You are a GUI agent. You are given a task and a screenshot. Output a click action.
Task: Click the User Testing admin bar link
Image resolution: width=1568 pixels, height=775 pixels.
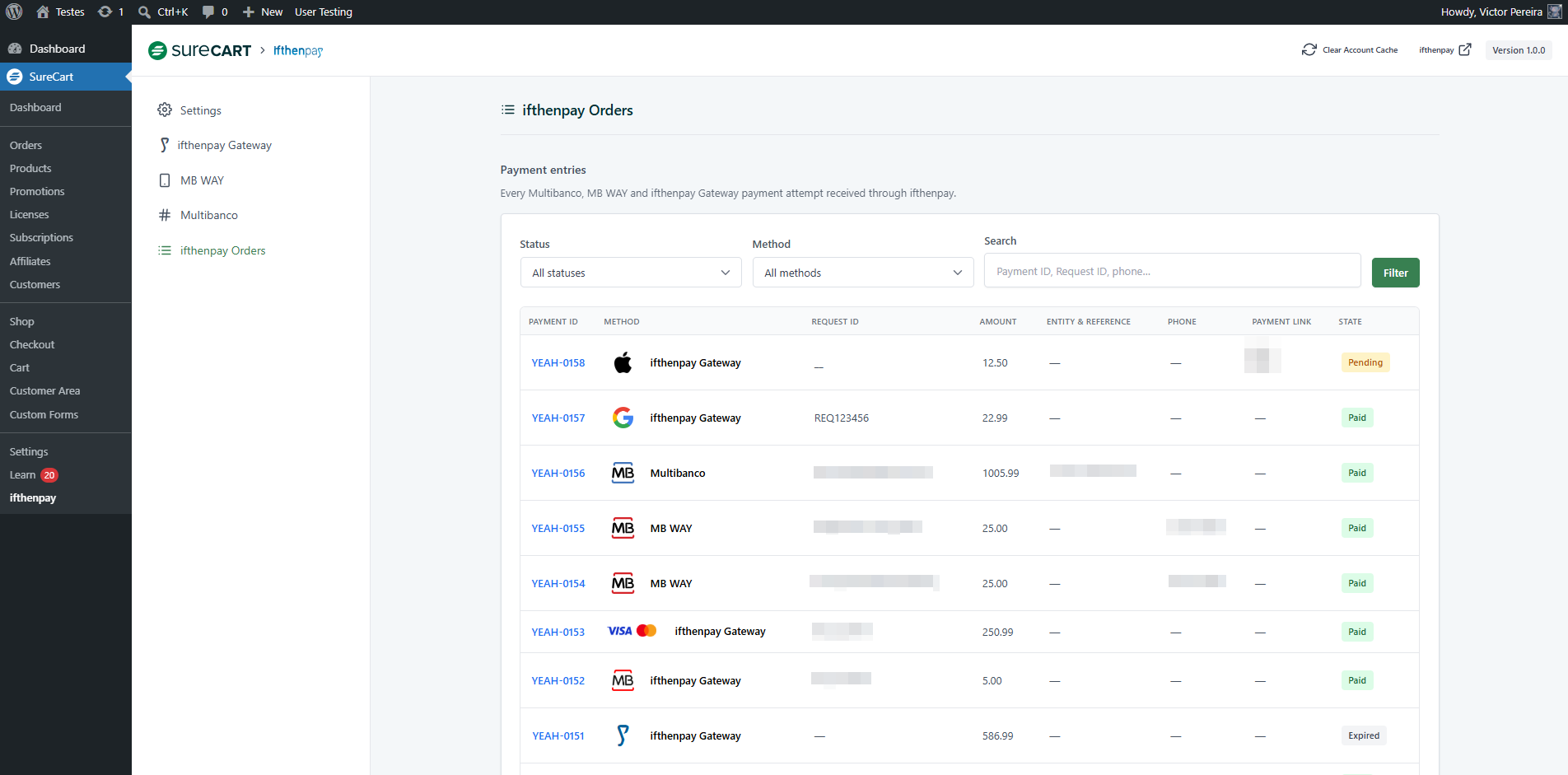tap(324, 12)
